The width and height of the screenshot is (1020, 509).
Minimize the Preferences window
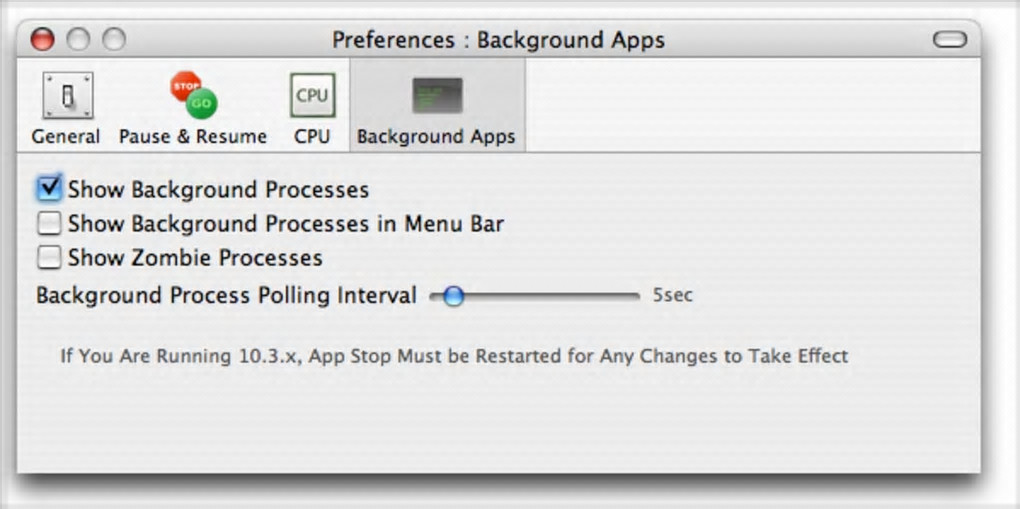(x=78, y=40)
